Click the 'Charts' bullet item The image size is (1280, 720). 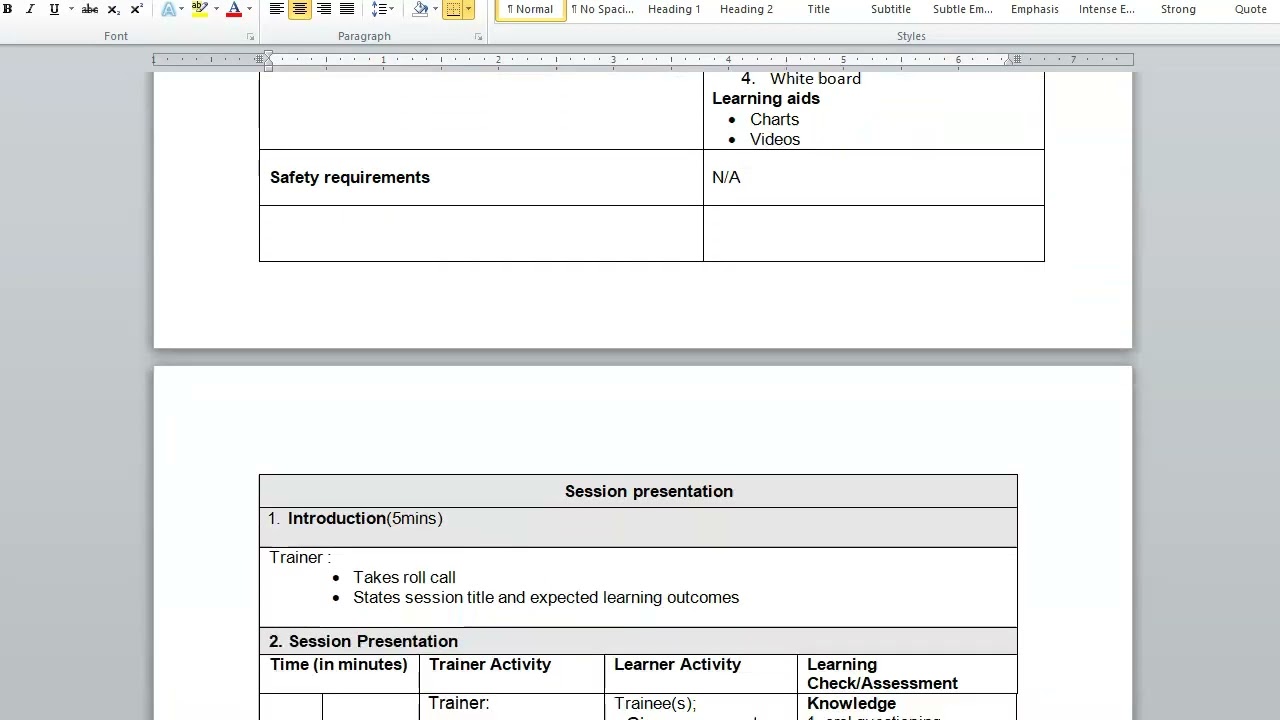[775, 119]
